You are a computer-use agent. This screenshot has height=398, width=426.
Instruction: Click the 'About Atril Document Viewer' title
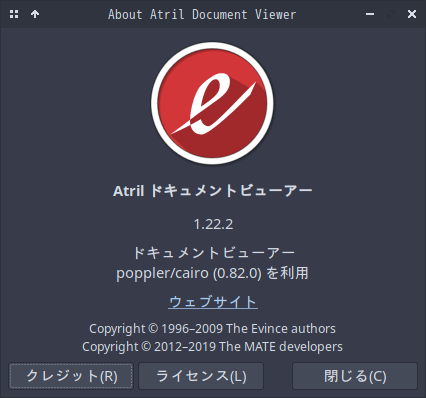pos(202,14)
